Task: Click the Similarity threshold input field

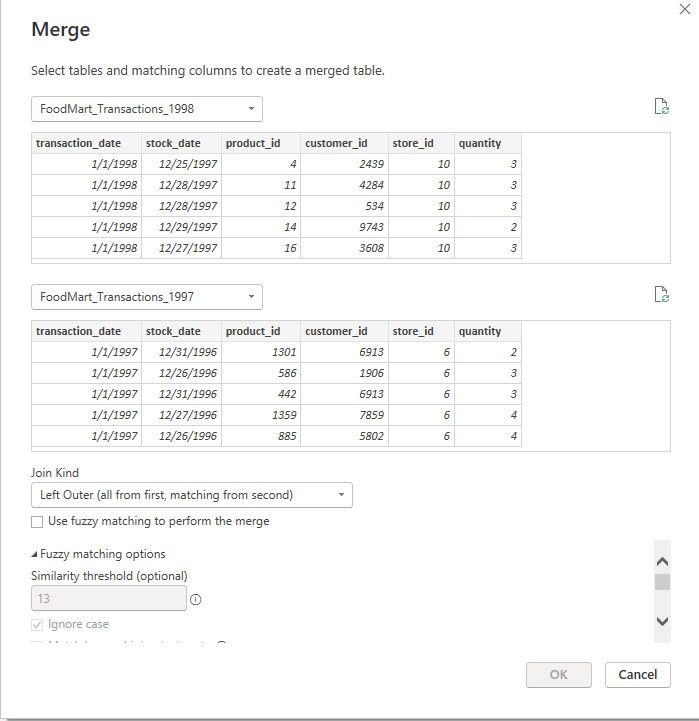Action: pyautogui.click(x=109, y=598)
